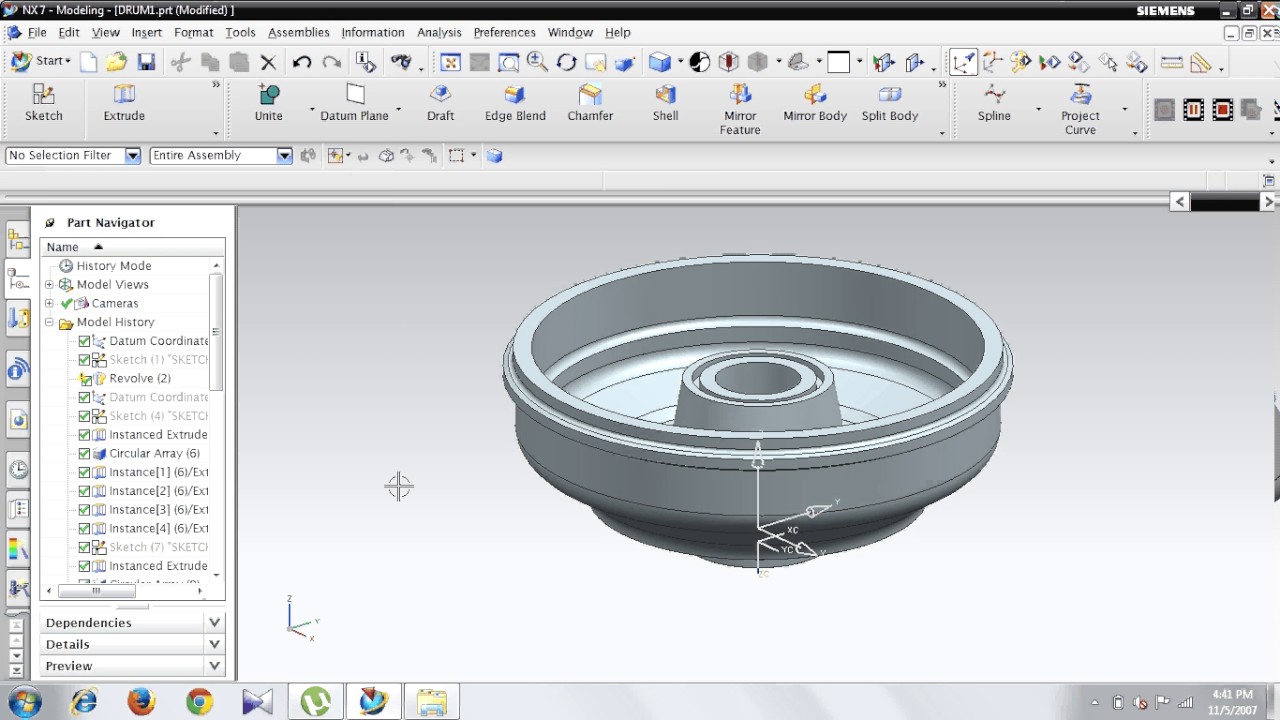Click the Unite boolean tool
The height and width of the screenshot is (720, 1280).
coord(268,103)
